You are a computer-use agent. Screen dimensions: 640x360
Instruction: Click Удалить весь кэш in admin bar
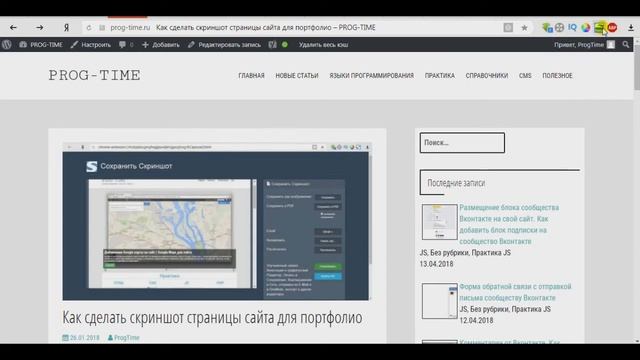pos(323,45)
